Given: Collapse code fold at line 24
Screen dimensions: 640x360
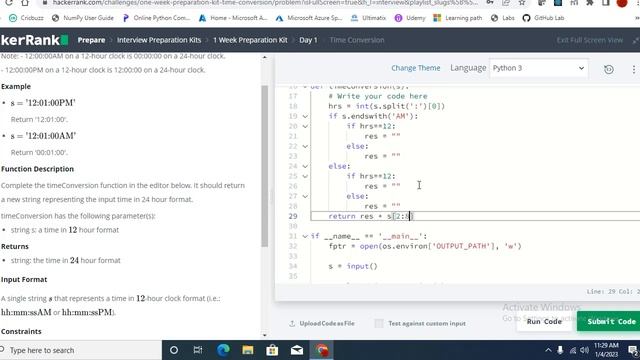Looking at the screenshot, I should (x=305, y=167).
